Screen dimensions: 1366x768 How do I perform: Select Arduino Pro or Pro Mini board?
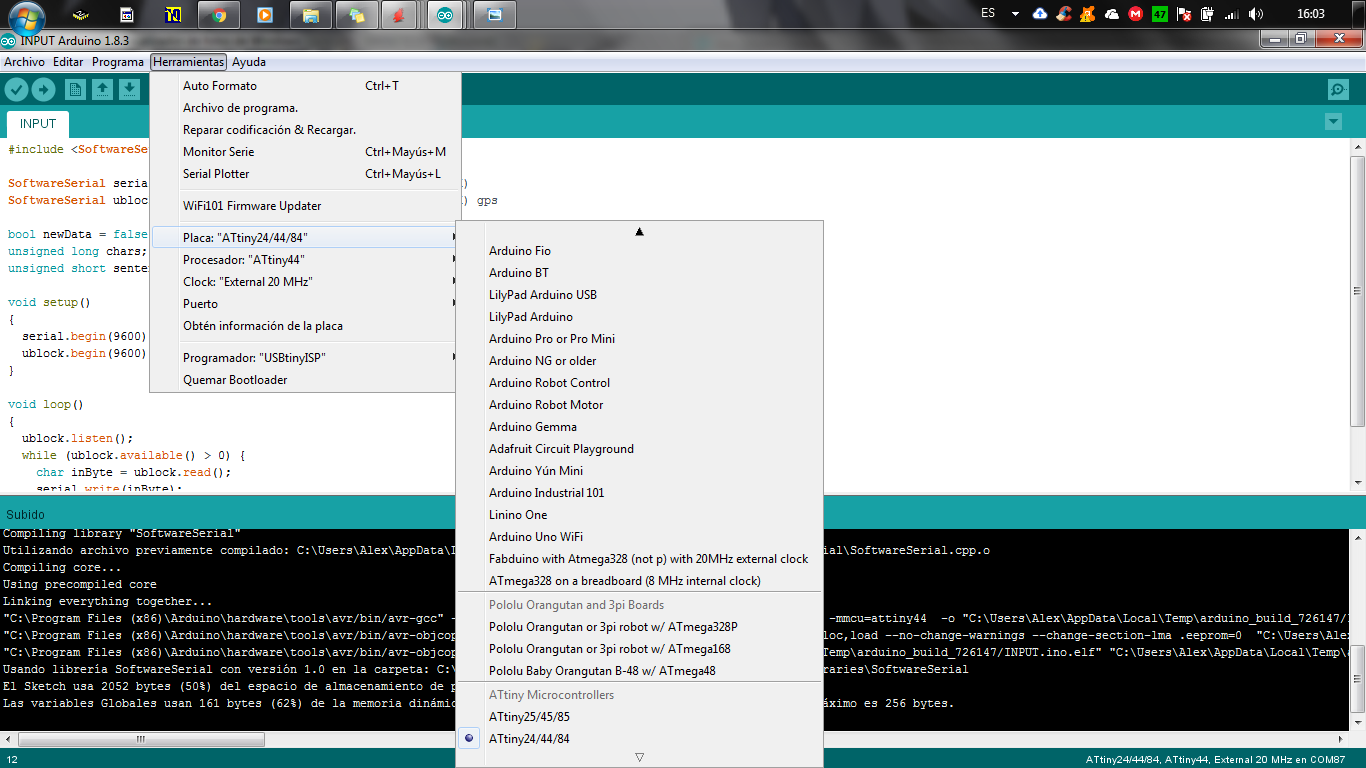click(639, 339)
